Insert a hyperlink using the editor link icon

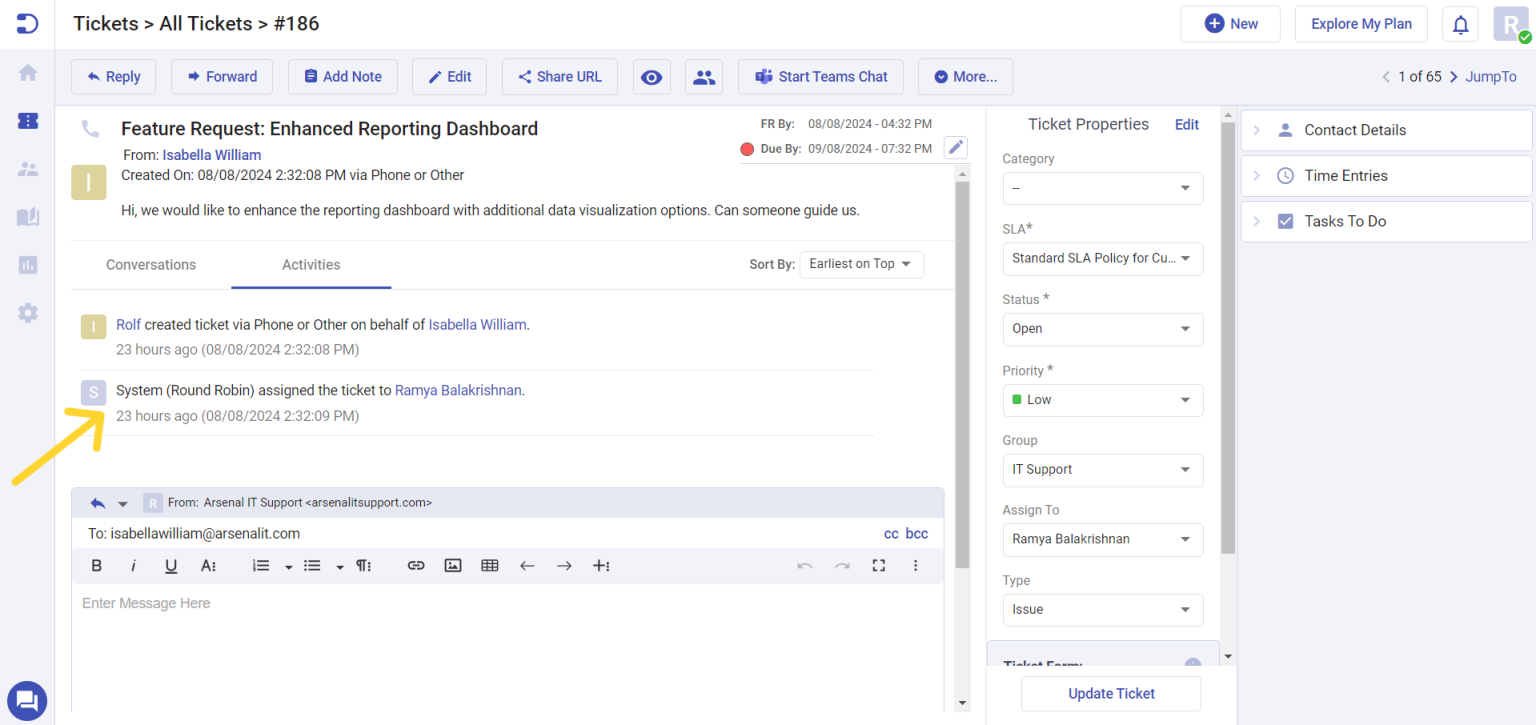coord(416,565)
